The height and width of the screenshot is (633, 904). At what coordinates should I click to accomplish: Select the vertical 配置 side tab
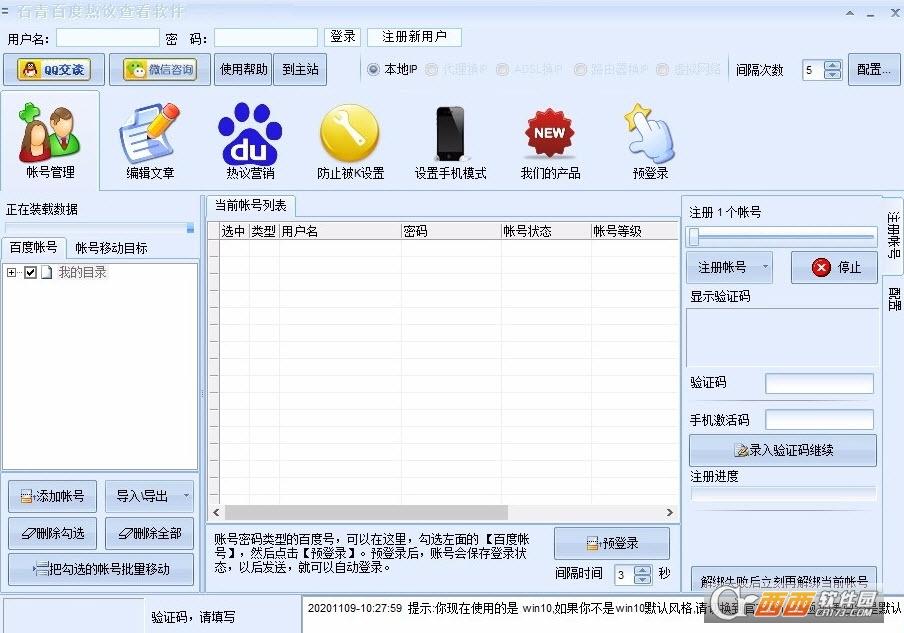tap(893, 299)
